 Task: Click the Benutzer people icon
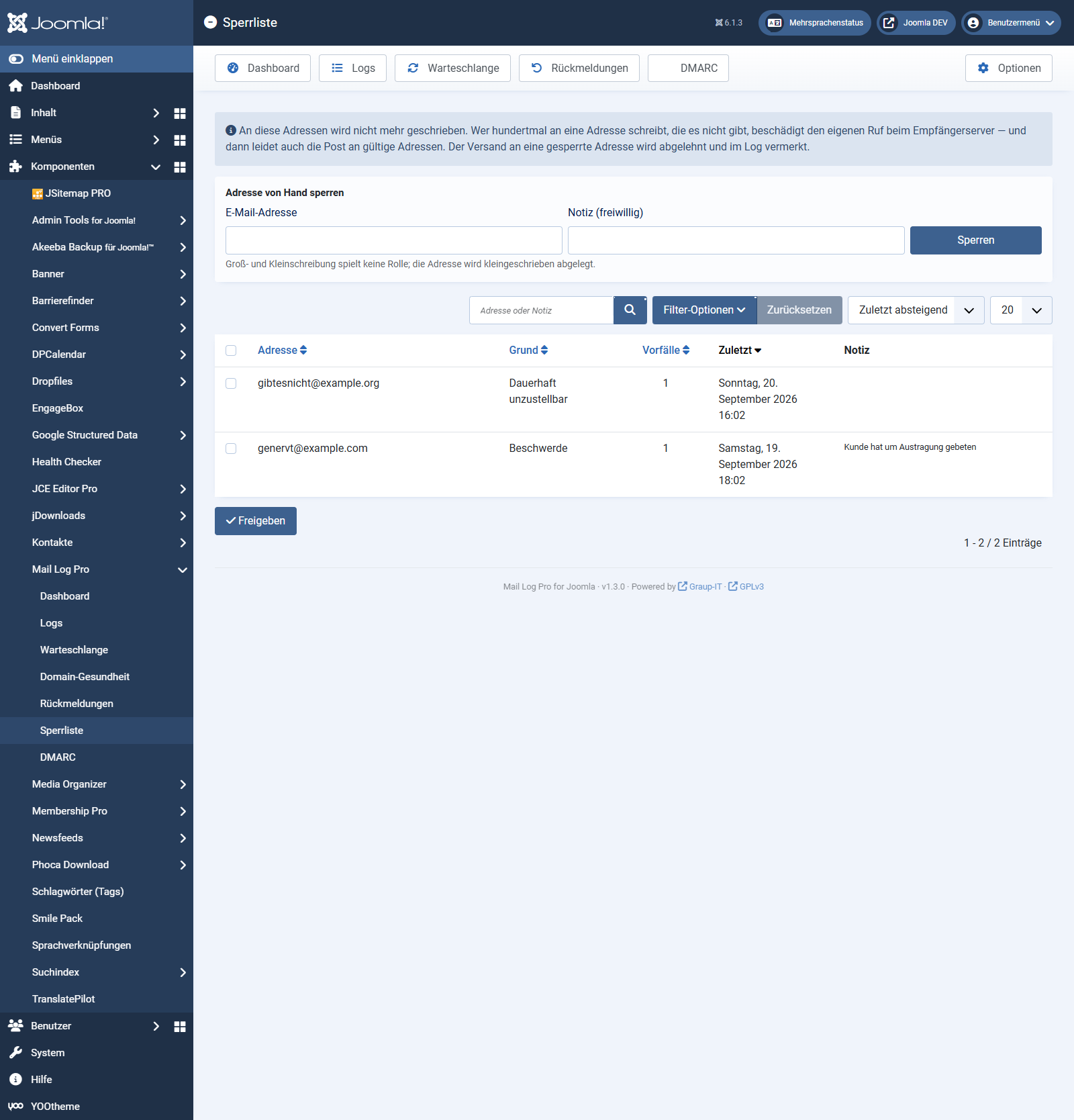(16, 1025)
